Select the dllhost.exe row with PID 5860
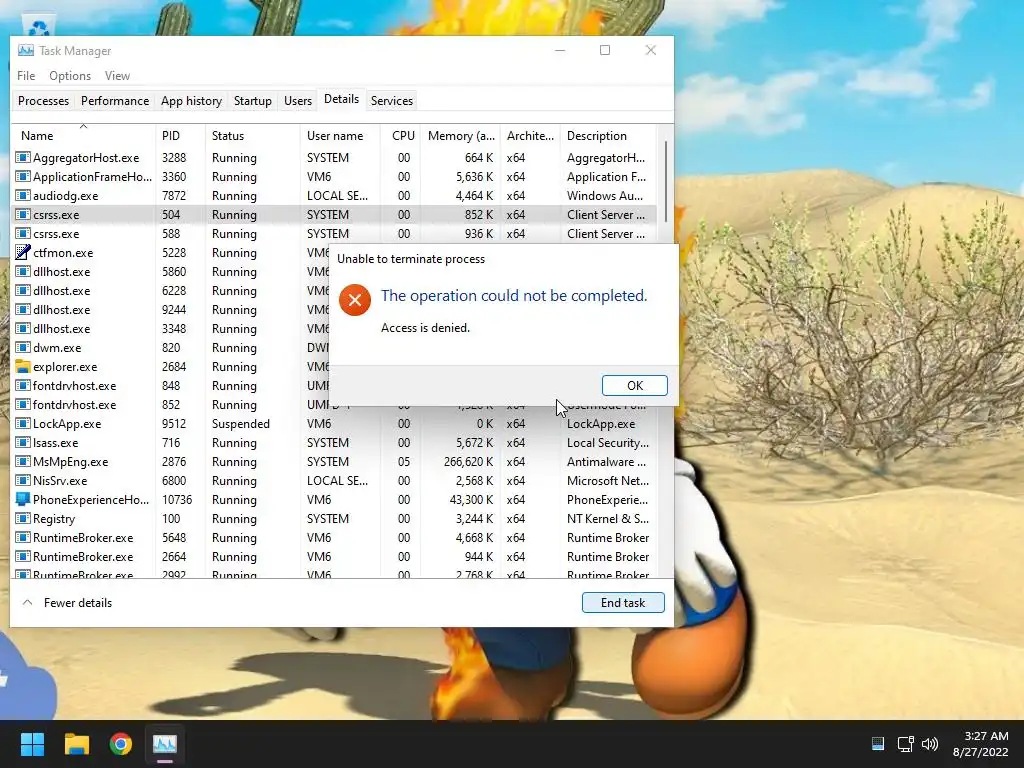The width and height of the screenshot is (1024, 768). pos(171,271)
